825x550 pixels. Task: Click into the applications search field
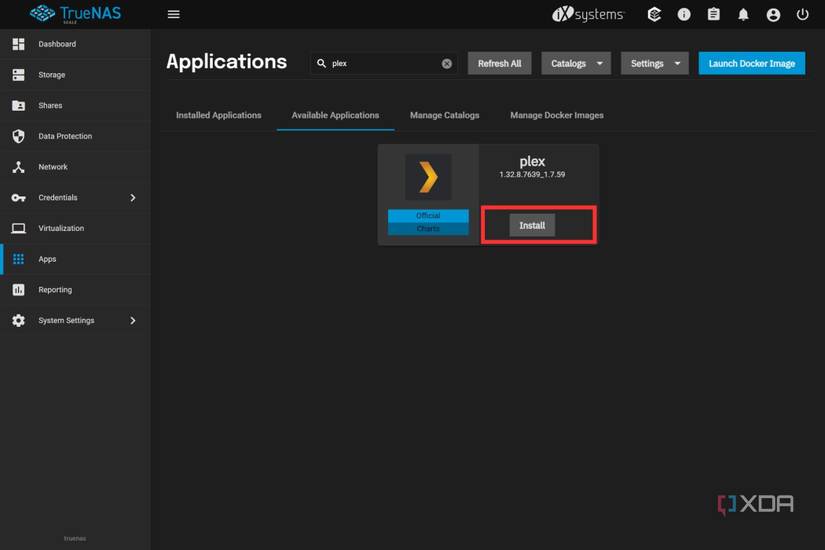pos(385,63)
